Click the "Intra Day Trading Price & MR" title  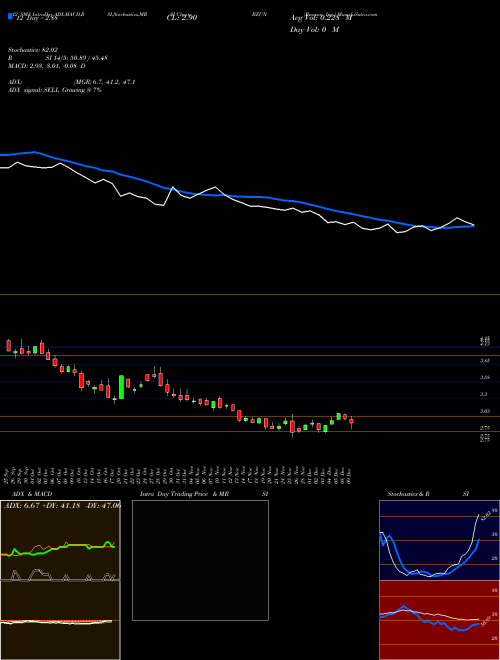click(x=184, y=494)
